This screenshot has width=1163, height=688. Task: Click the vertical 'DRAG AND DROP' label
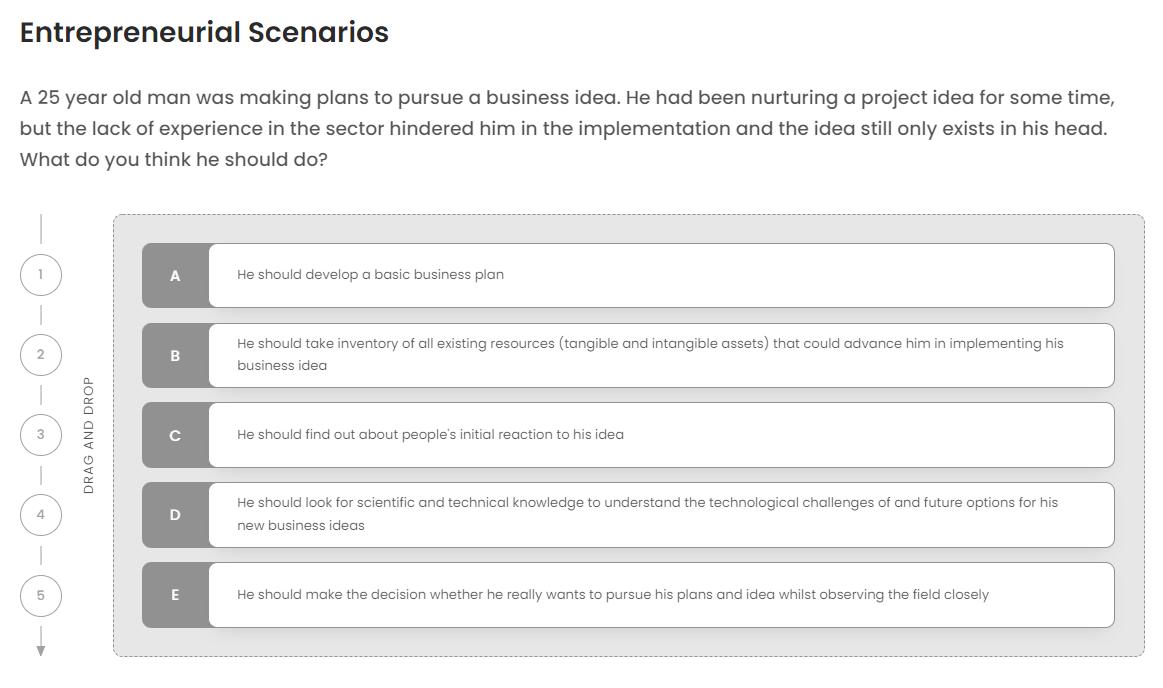click(x=88, y=435)
